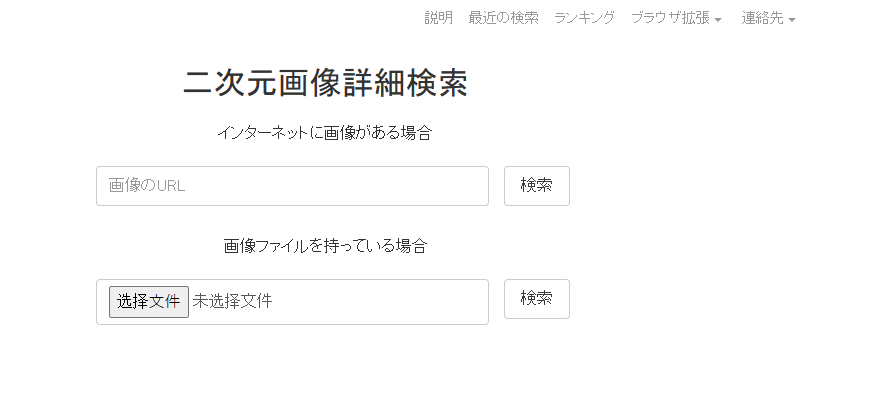Select the ブラウザ拡張 navigation text
This screenshot has height=412, width=878.
click(x=670, y=18)
